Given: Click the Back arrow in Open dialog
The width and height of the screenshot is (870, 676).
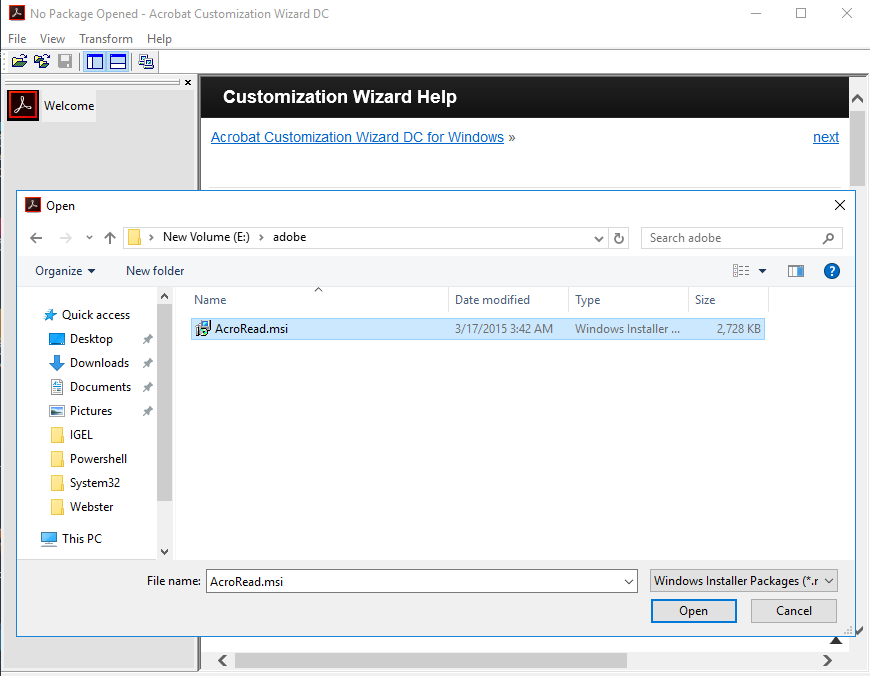Looking at the screenshot, I should point(37,238).
